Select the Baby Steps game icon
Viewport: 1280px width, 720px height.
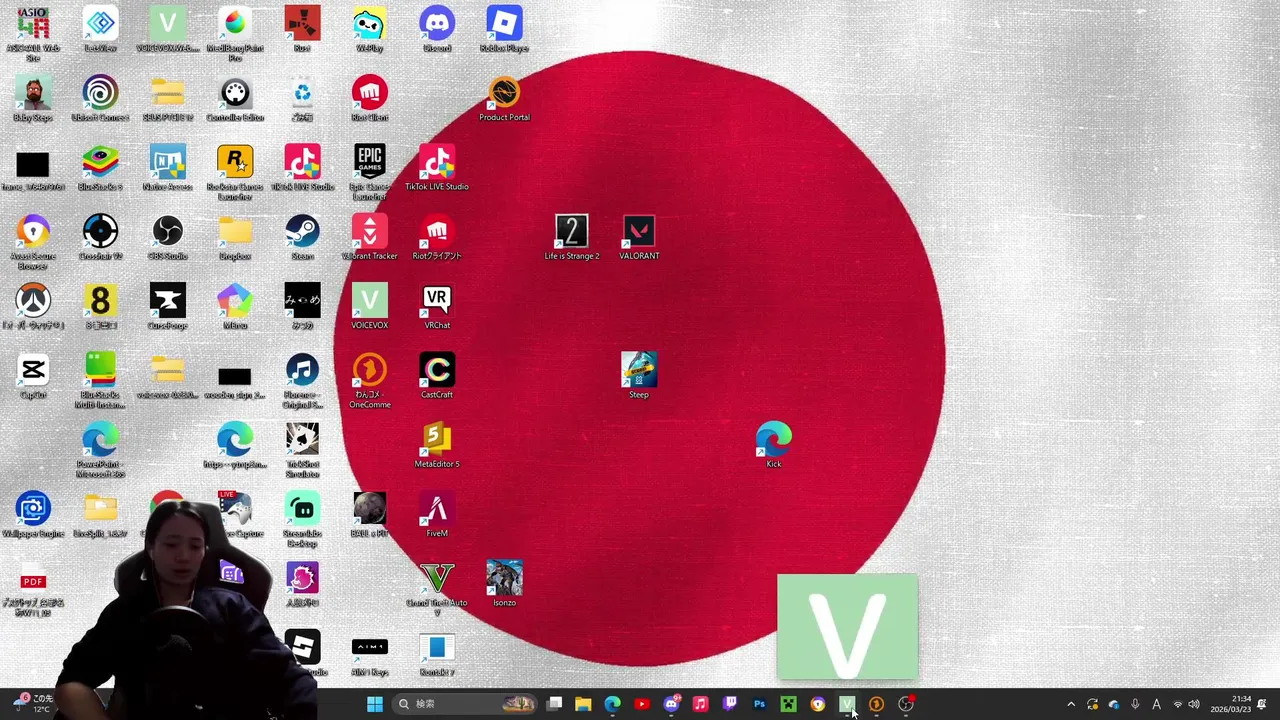pyautogui.click(x=33, y=98)
